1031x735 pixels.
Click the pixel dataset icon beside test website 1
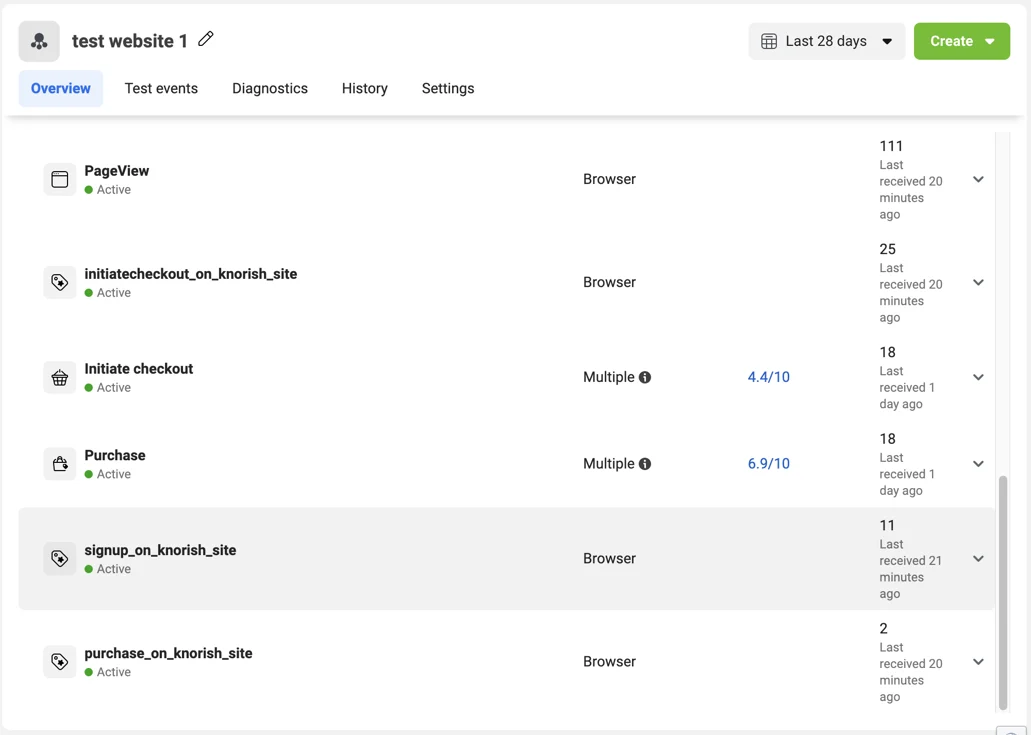pyautogui.click(x=39, y=42)
